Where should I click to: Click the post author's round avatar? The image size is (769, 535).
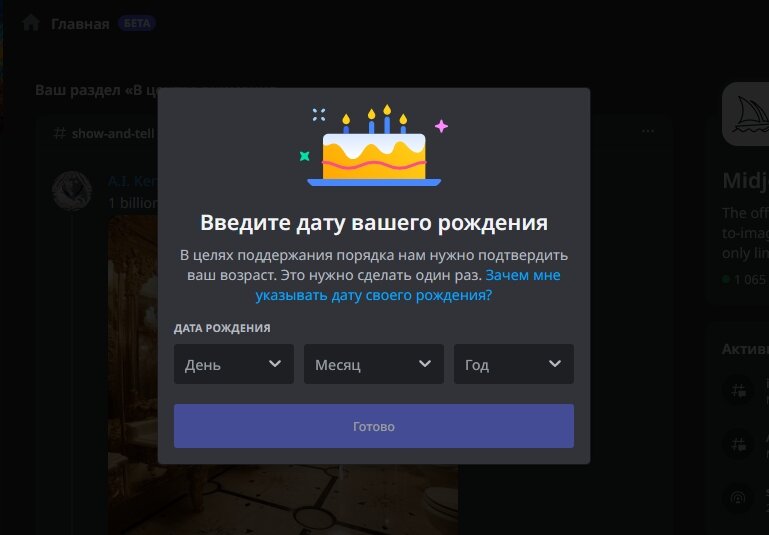click(72, 191)
